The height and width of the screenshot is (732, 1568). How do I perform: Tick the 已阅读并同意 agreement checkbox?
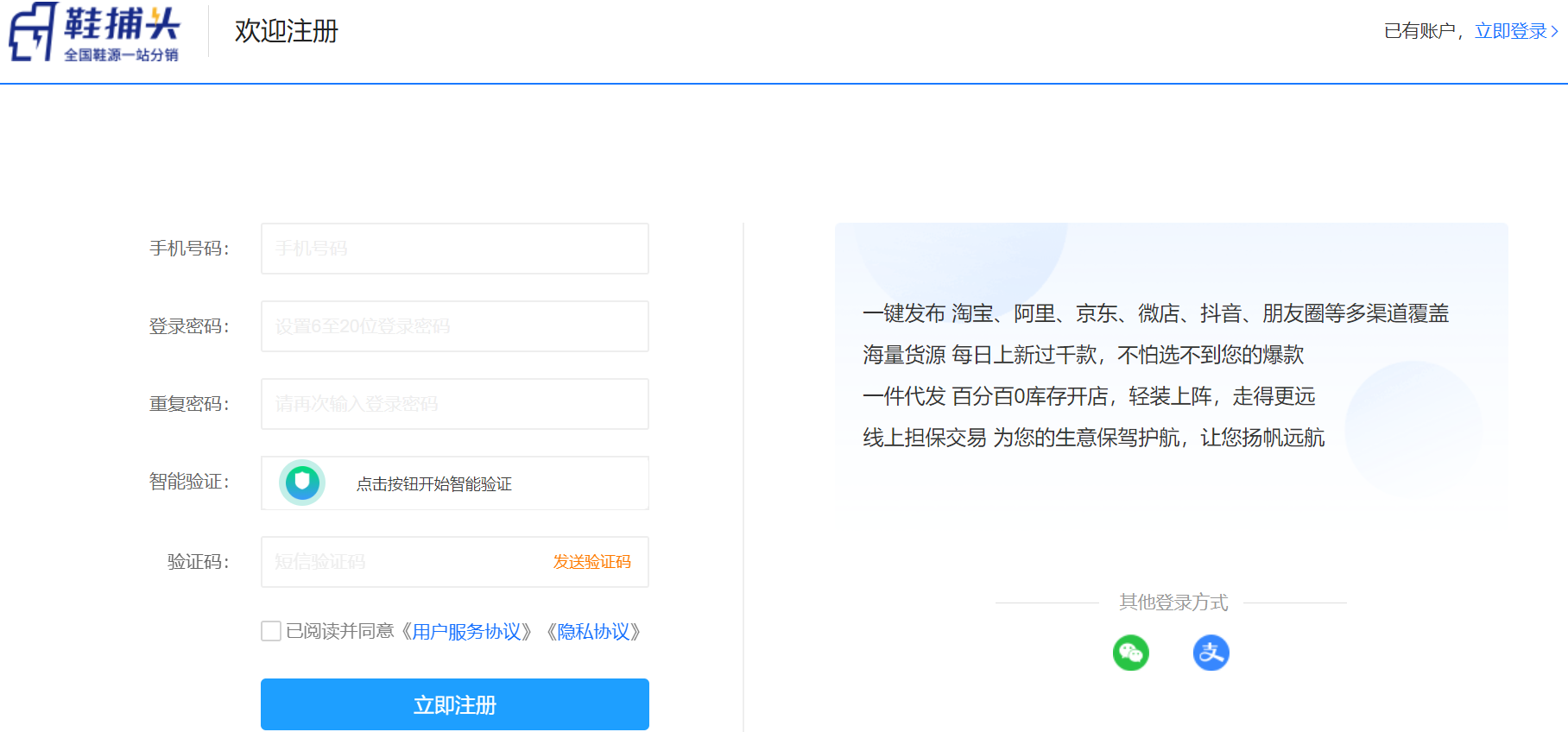point(271,631)
